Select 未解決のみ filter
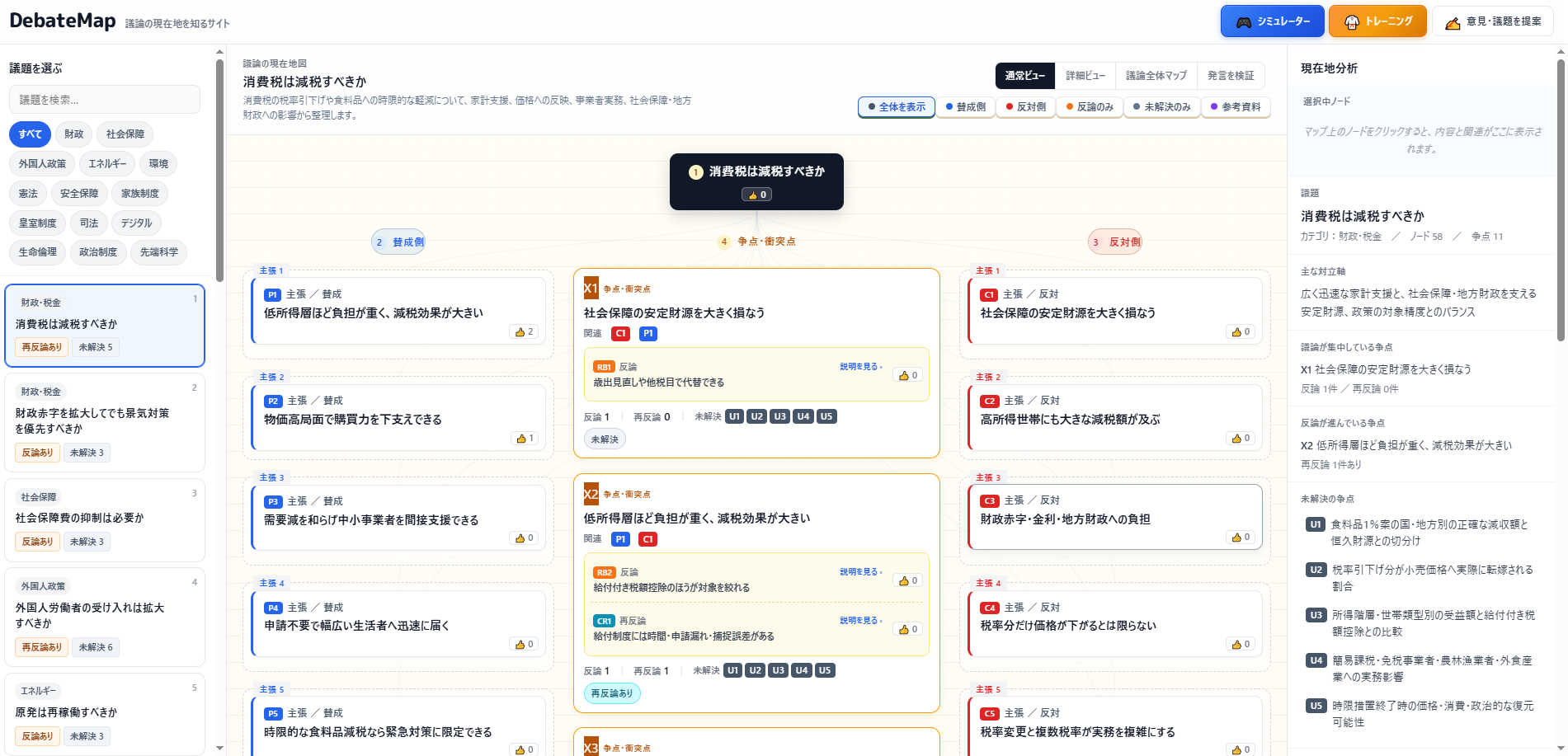 tap(1161, 107)
